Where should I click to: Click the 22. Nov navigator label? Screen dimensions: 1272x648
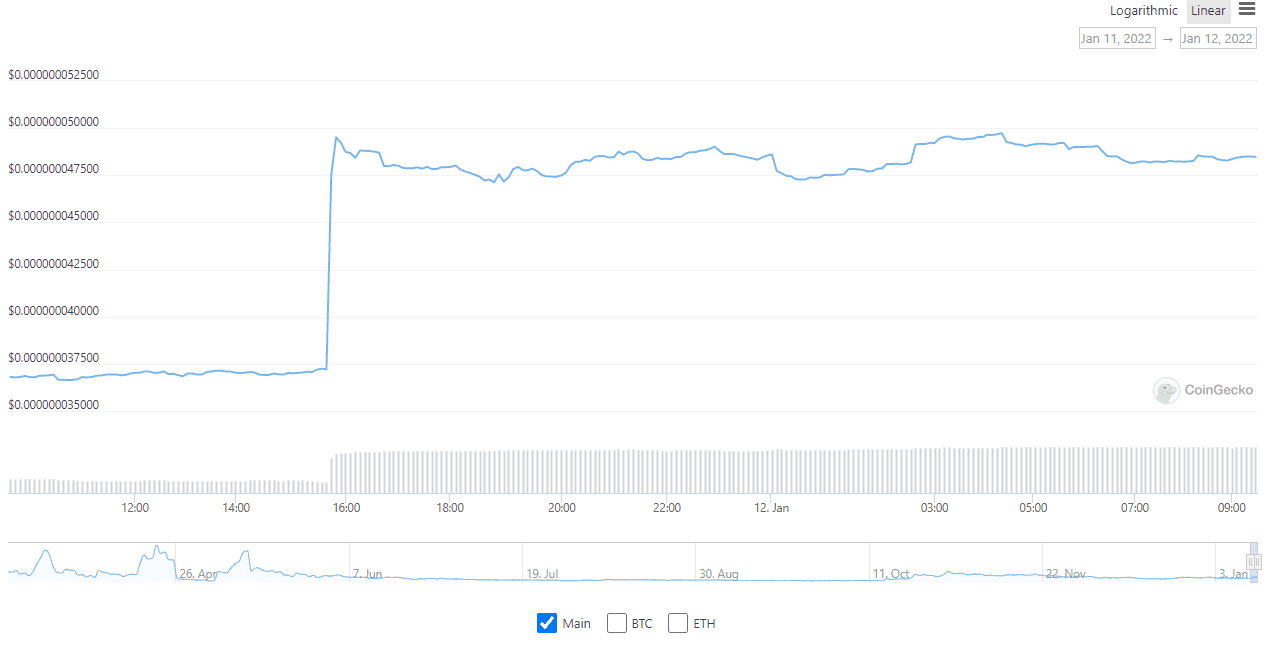[1066, 574]
